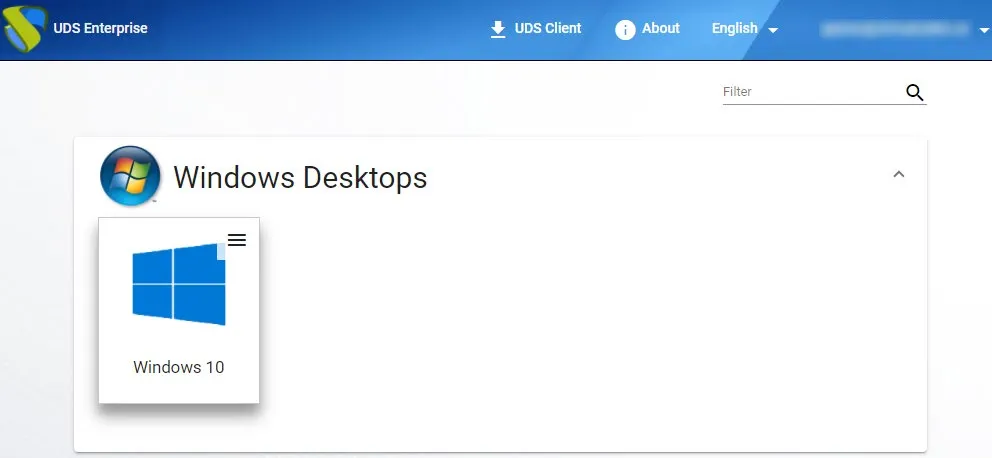Image resolution: width=992 pixels, height=458 pixels.
Task: Select the Windows Desktops group heading
Action: 301,177
